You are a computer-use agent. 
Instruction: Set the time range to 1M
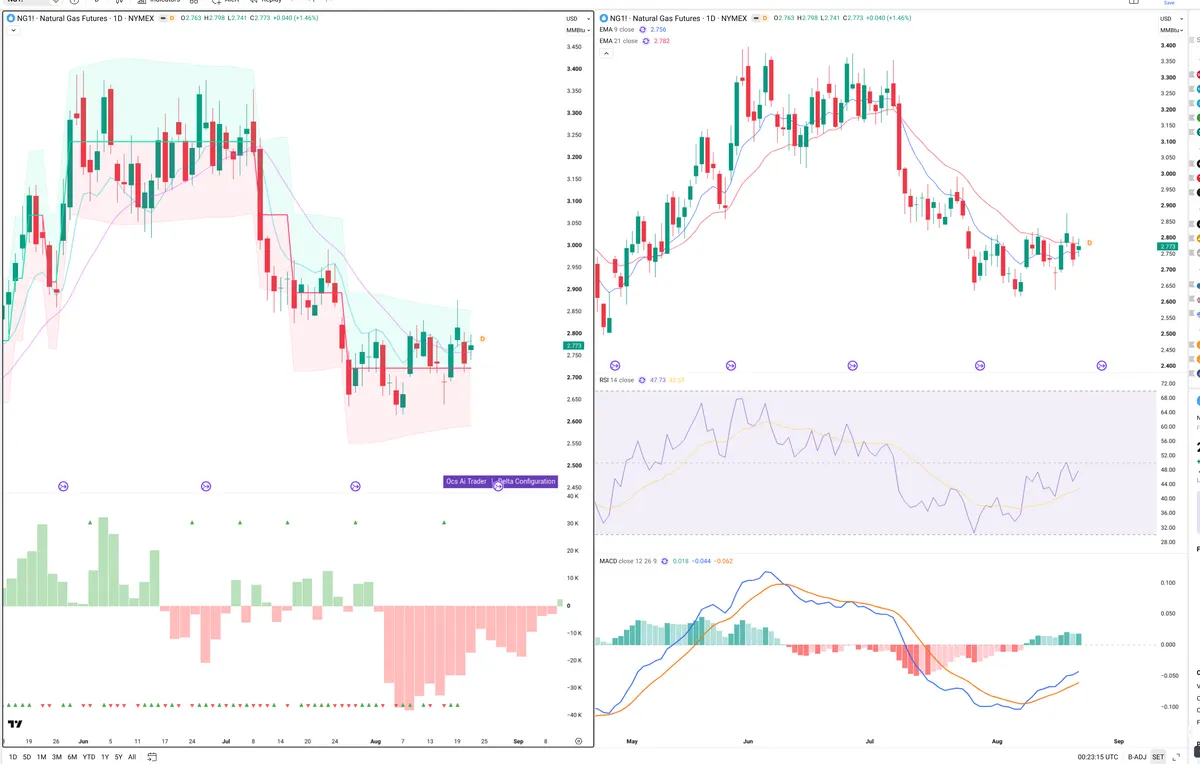tap(41, 757)
